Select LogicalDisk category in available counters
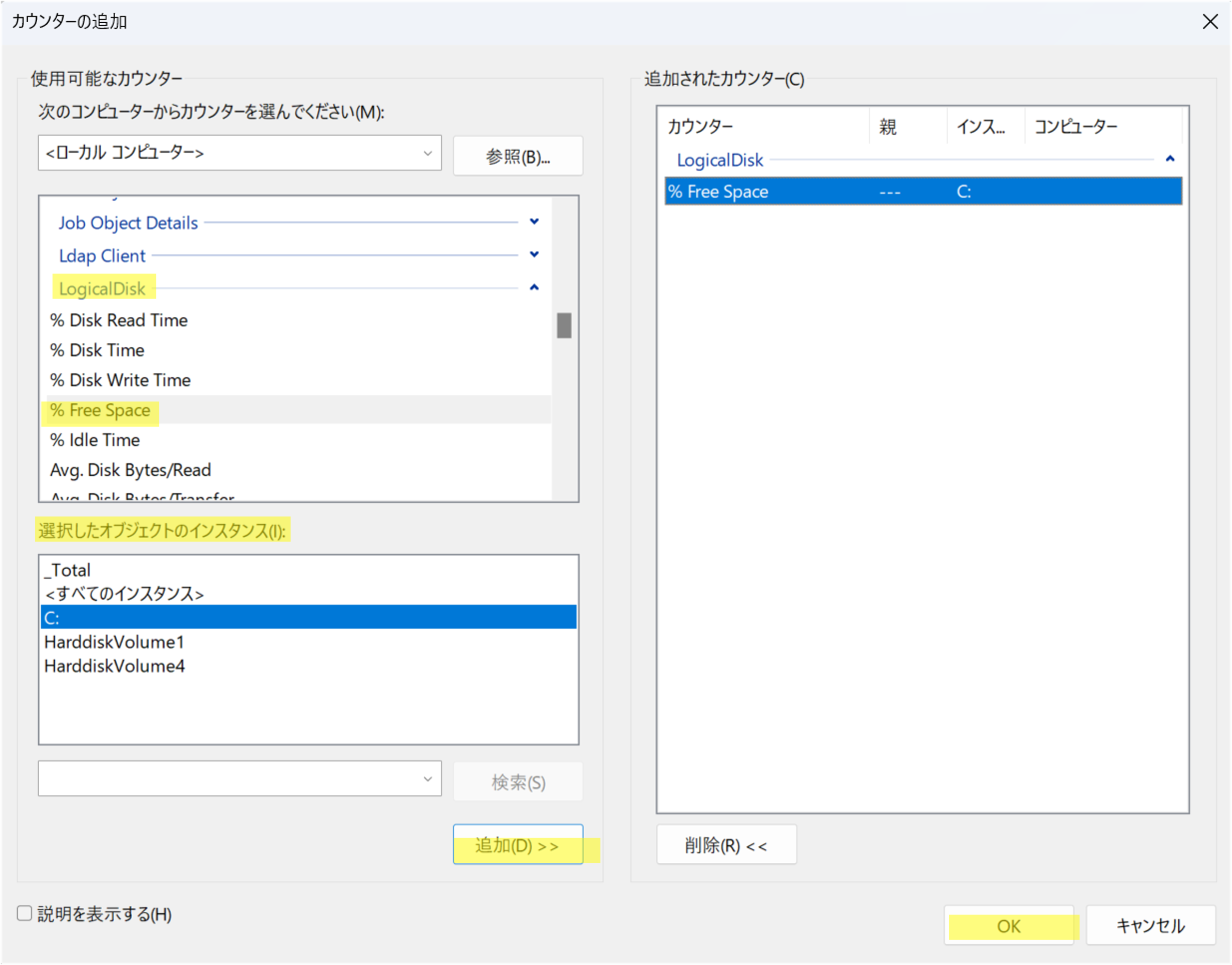Image resolution: width=1232 pixels, height=965 pixels. tap(102, 288)
